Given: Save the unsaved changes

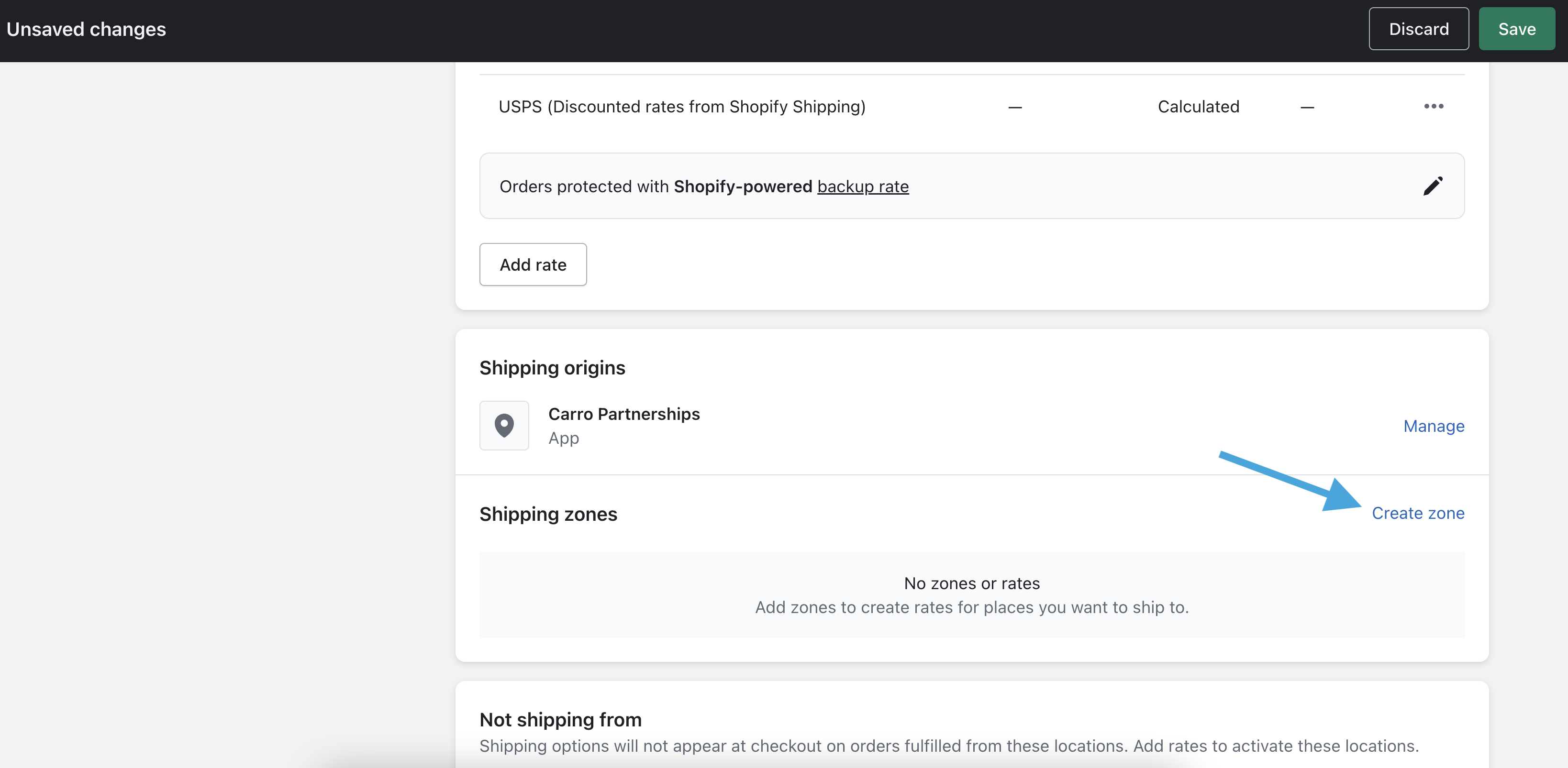Looking at the screenshot, I should pos(1516,29).
